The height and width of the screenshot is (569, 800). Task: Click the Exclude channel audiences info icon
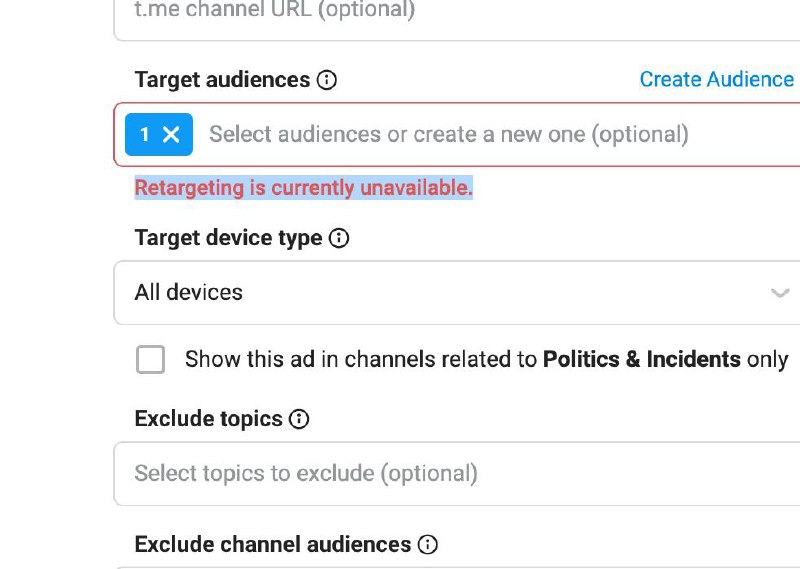428,545
